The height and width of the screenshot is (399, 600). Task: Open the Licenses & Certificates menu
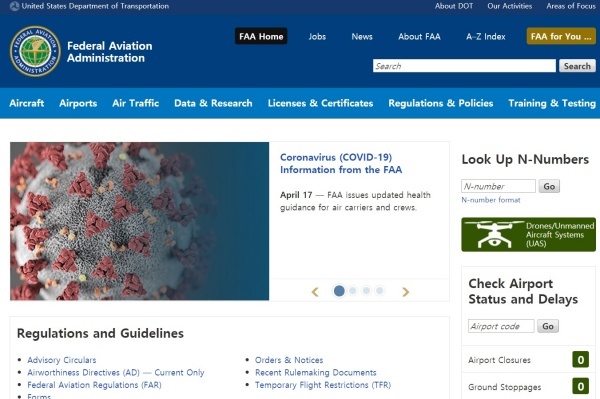(x=320, y=103)
